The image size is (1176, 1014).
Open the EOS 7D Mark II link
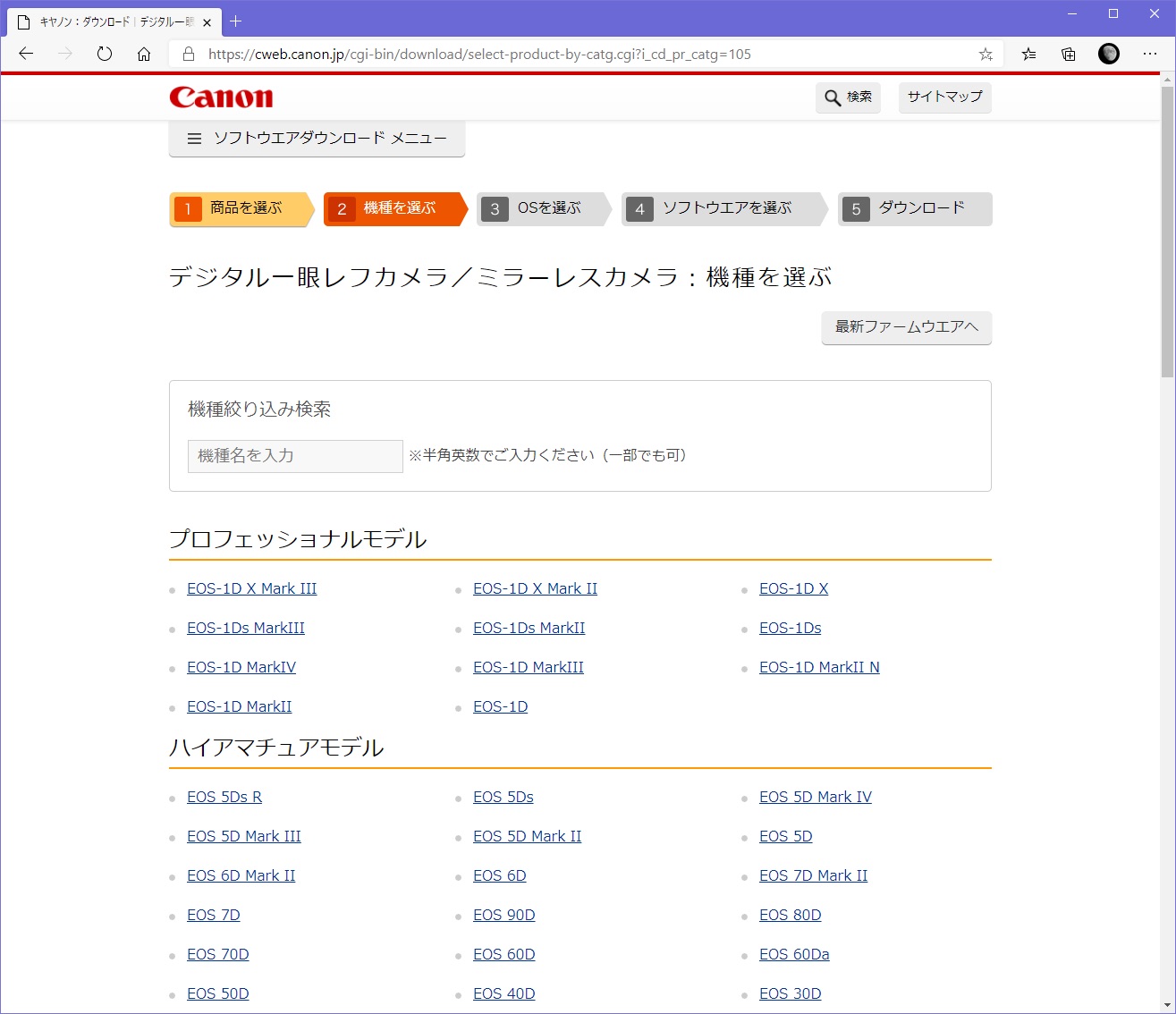(813, 875)
